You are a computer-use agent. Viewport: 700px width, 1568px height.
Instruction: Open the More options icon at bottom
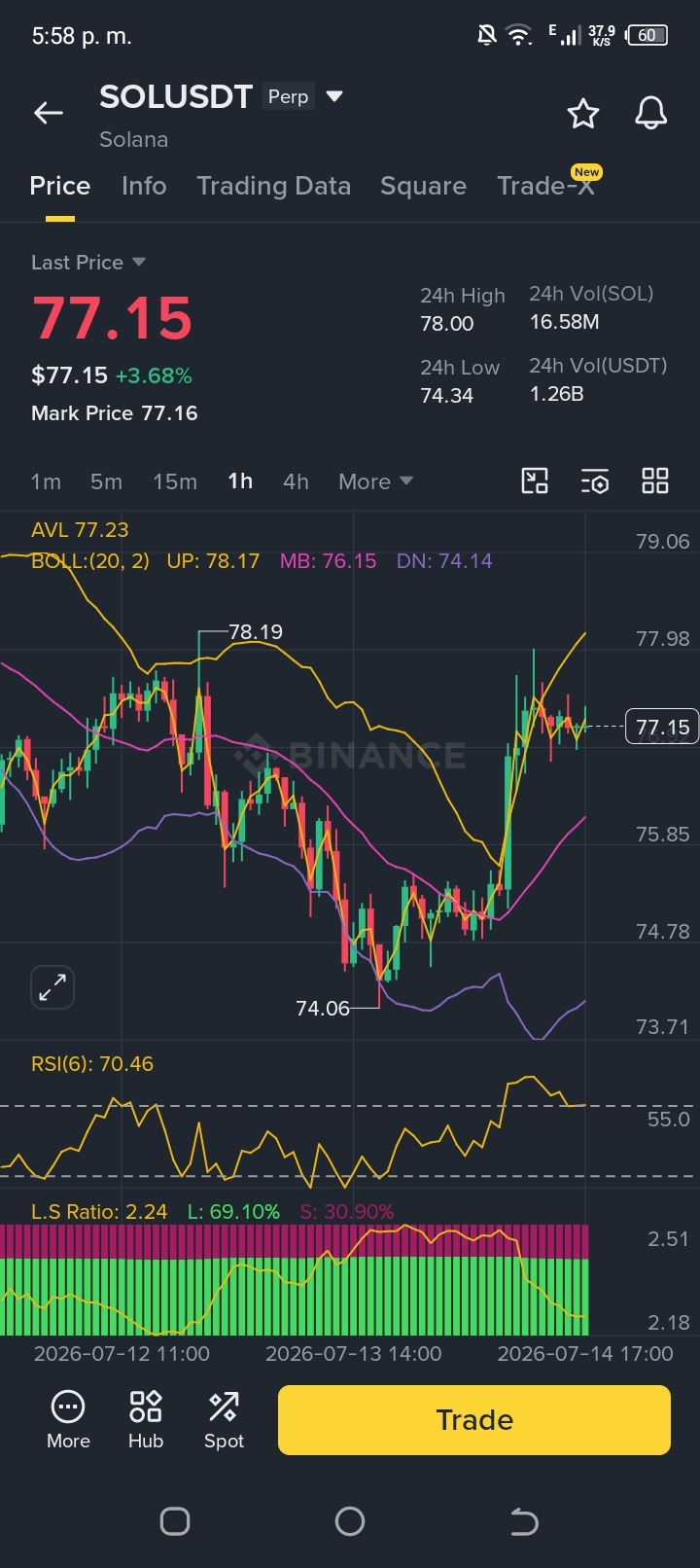click(x=68, y=1420)
